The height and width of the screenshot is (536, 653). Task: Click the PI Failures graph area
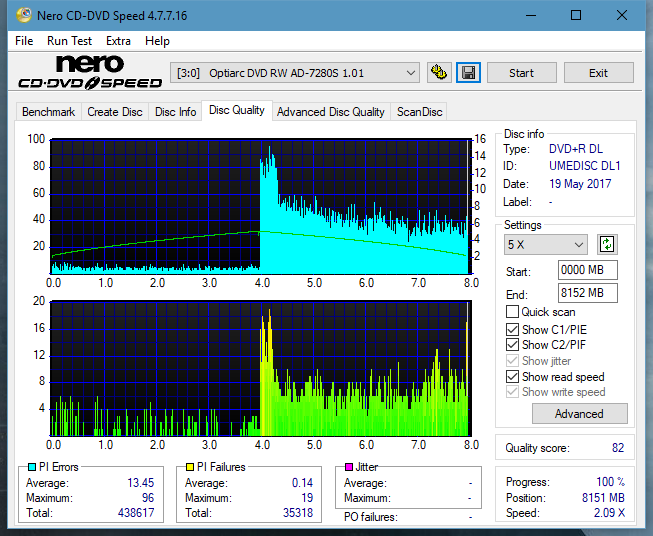click(x=261, y=368)
